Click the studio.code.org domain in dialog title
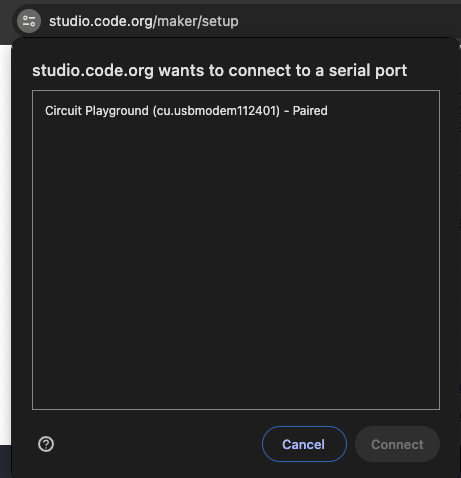The width and height of the screenshot is (461, 478). click(x=93, y=71)
